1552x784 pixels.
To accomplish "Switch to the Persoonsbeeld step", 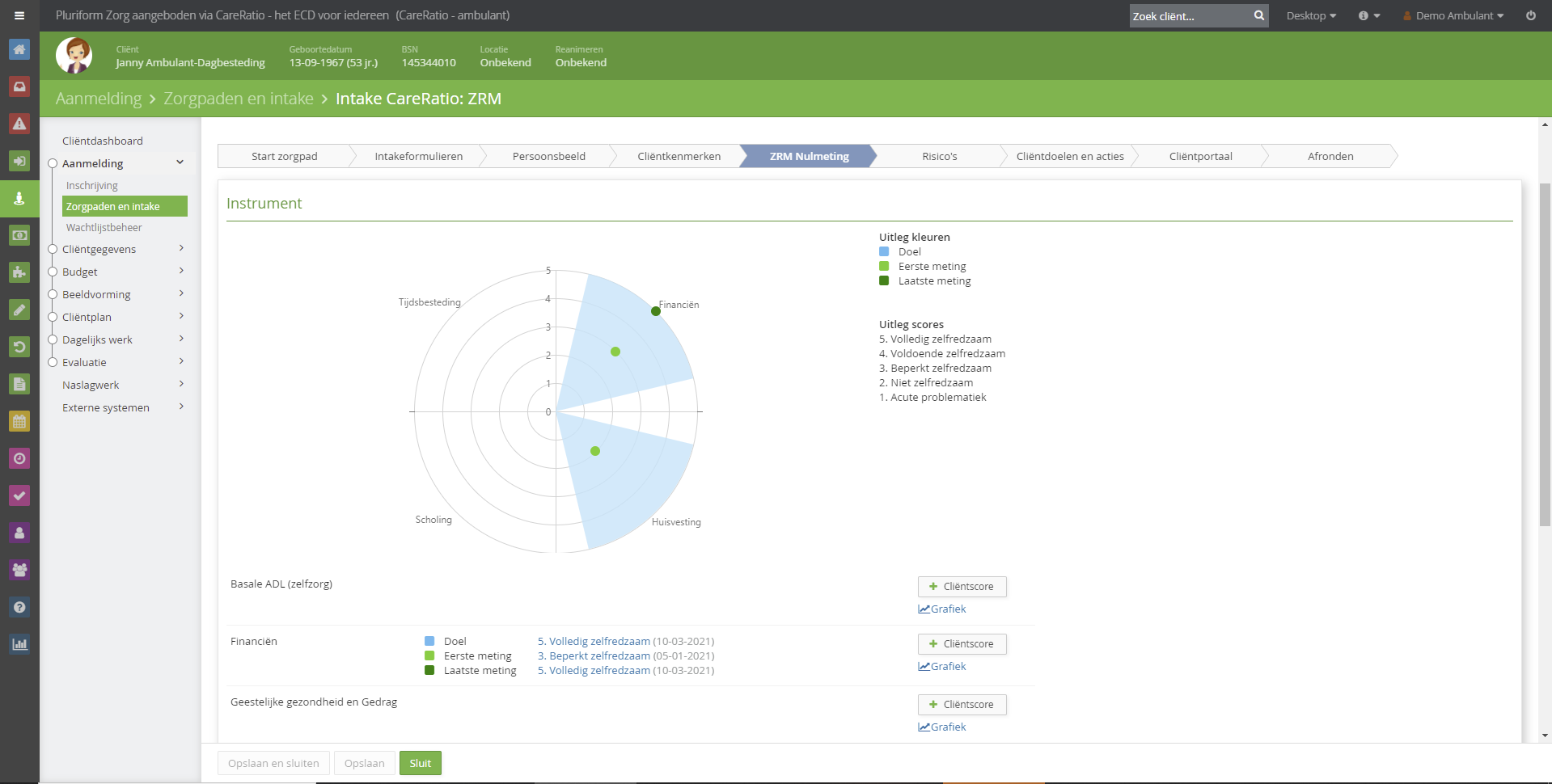I will pyautogui.click(x=548, y=156).
